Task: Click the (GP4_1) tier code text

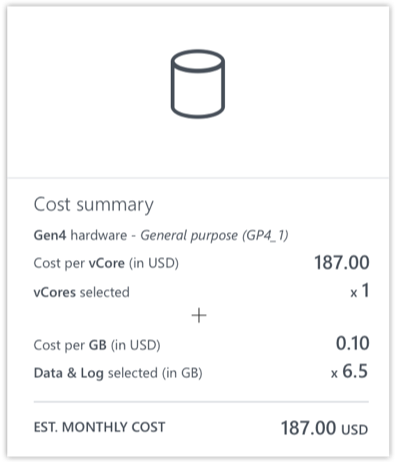Action: point(265,236)
